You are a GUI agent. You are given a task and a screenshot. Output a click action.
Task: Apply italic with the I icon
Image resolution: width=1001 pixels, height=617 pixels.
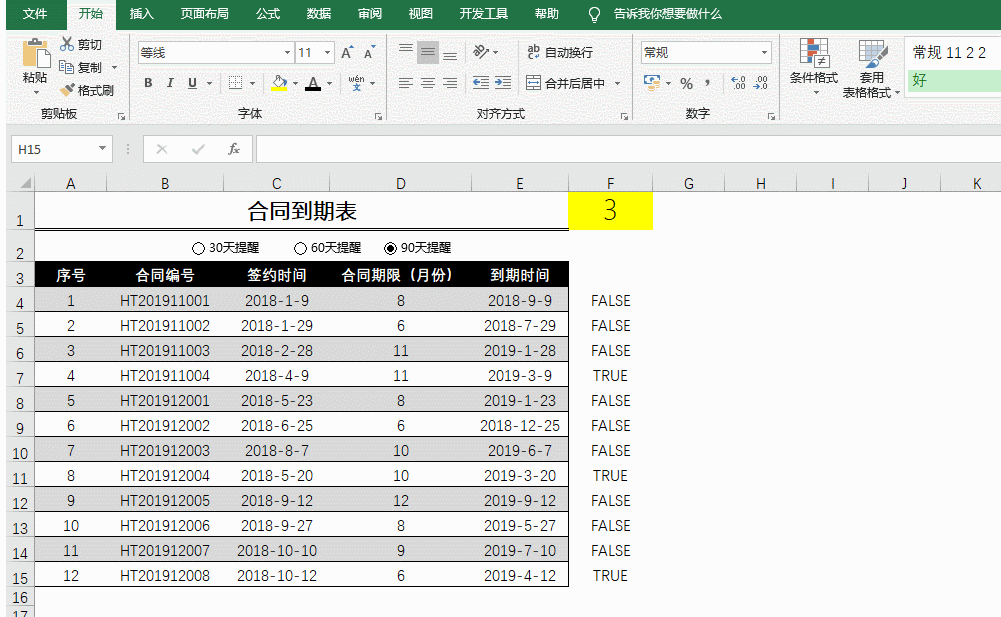(170, 84)
